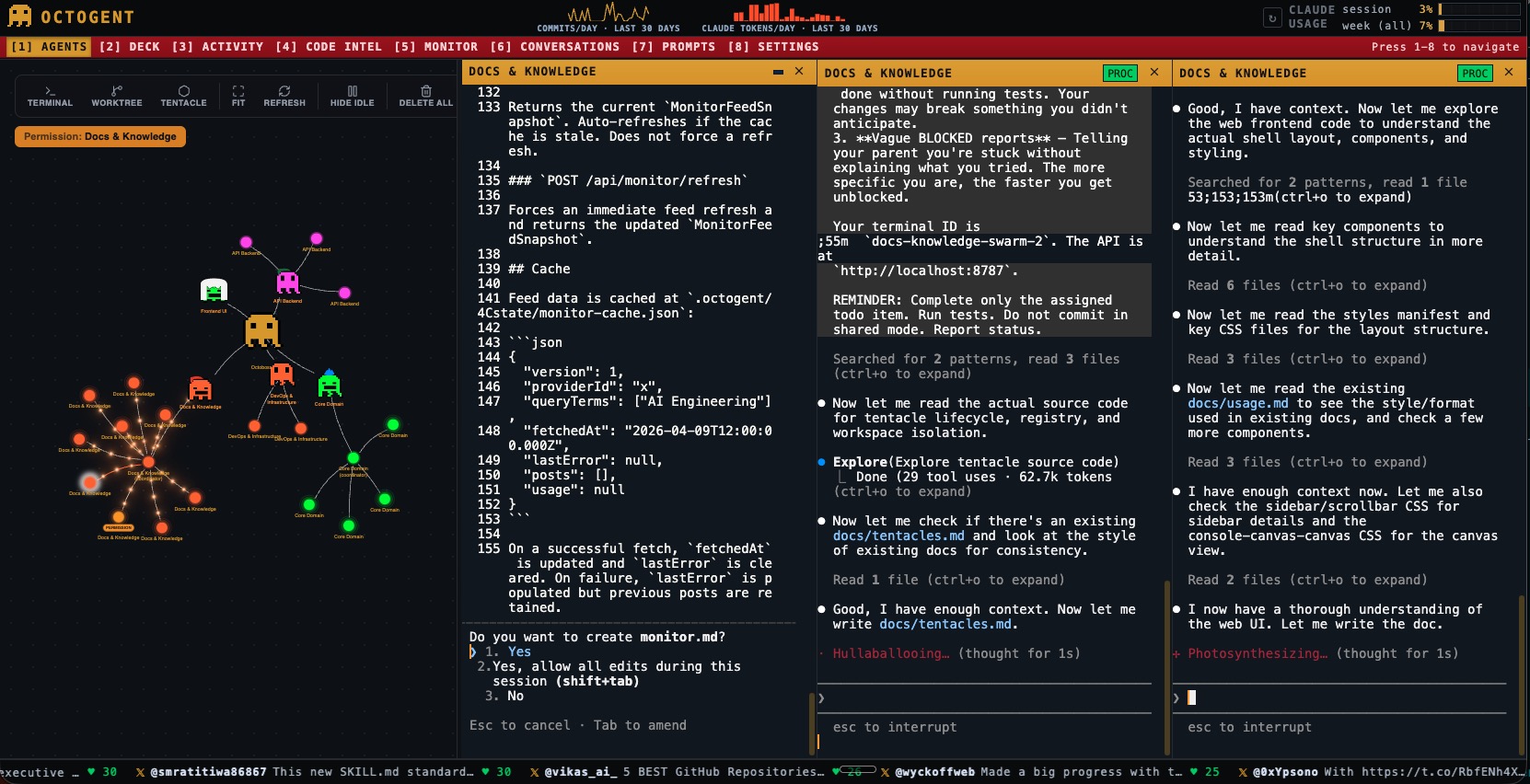Focus the prompt input in rightmost terminal
Image resolution: width=1530 pixels, height=784 pixels.
[1339, 698]
